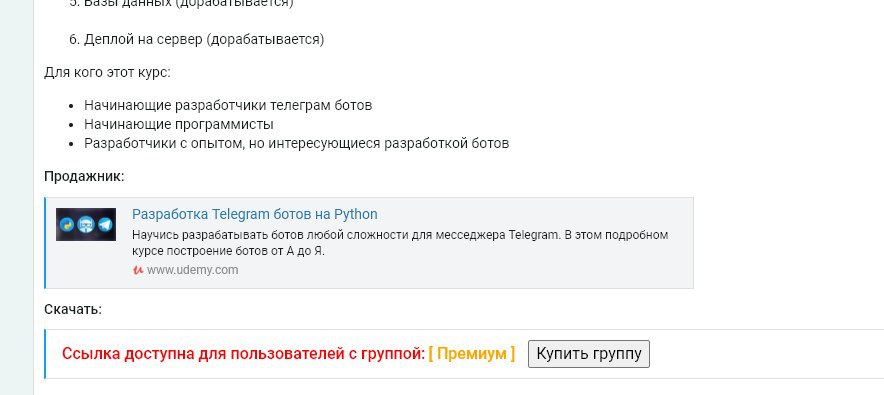Click 'Разработчики с опытом' list item
The width and height of the screenshot is (884, 395).
tap(297, 143)
